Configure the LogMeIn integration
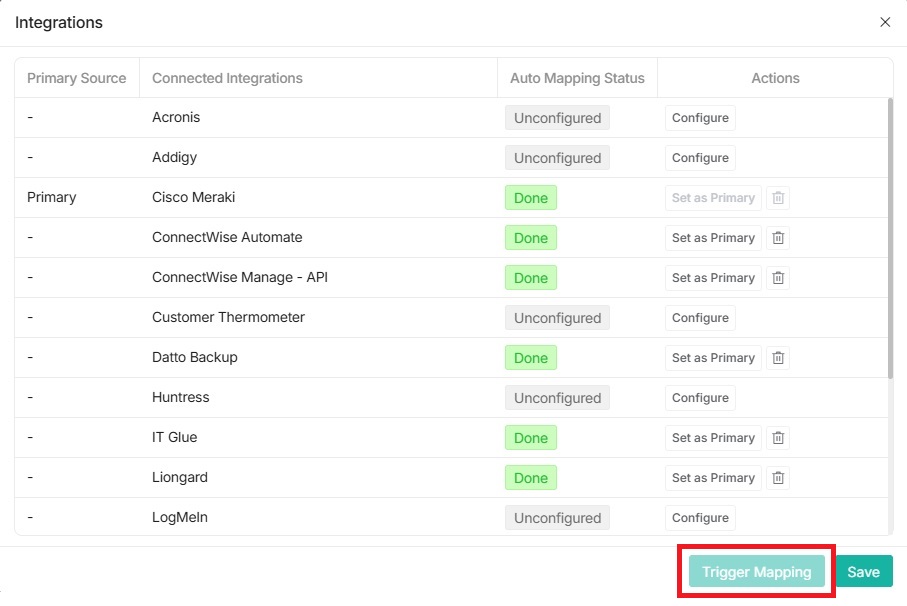Screen dimensions: 907x606 (699, 517)
